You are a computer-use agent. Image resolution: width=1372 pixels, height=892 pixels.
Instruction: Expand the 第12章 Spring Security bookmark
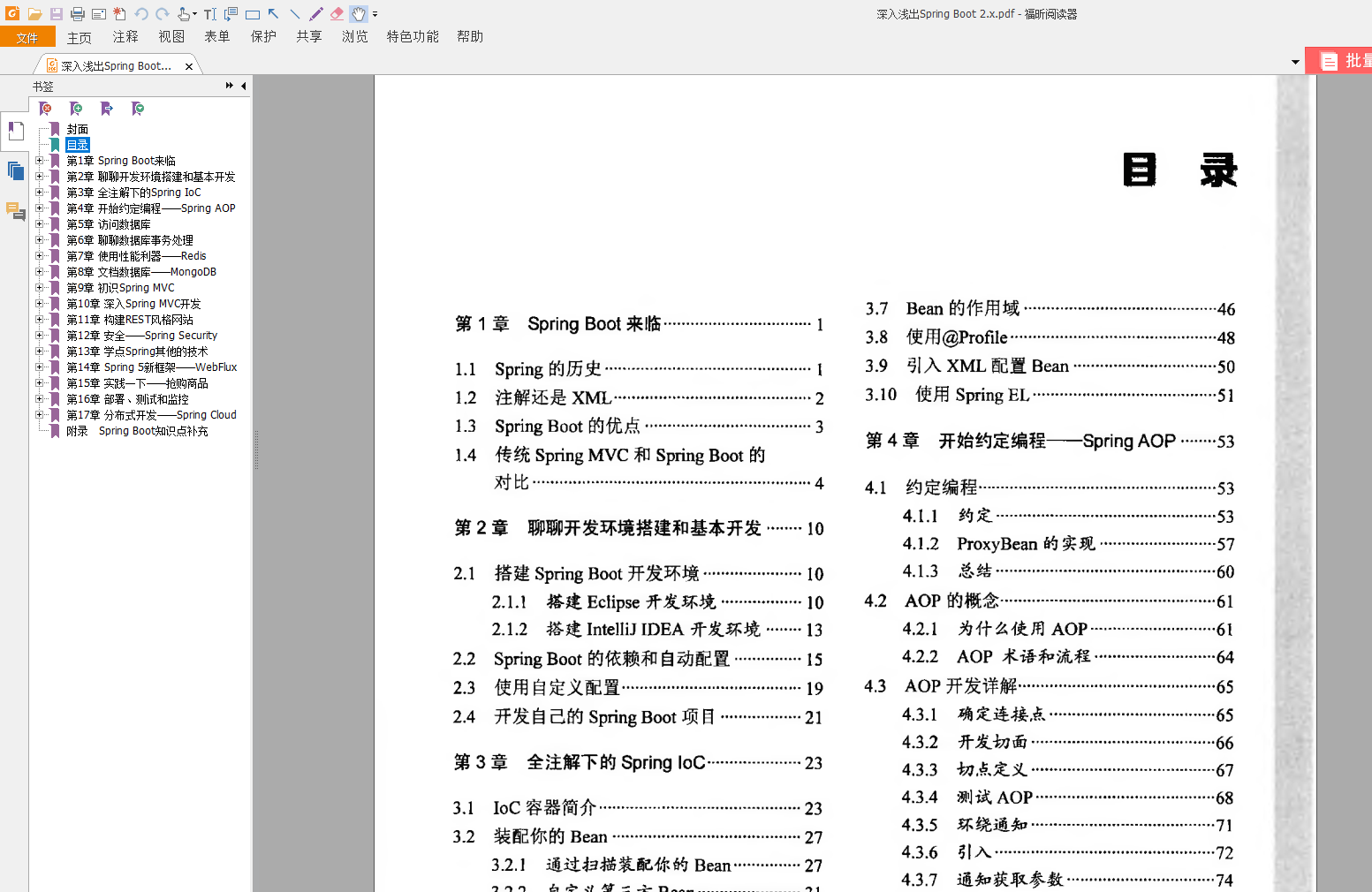39,336
